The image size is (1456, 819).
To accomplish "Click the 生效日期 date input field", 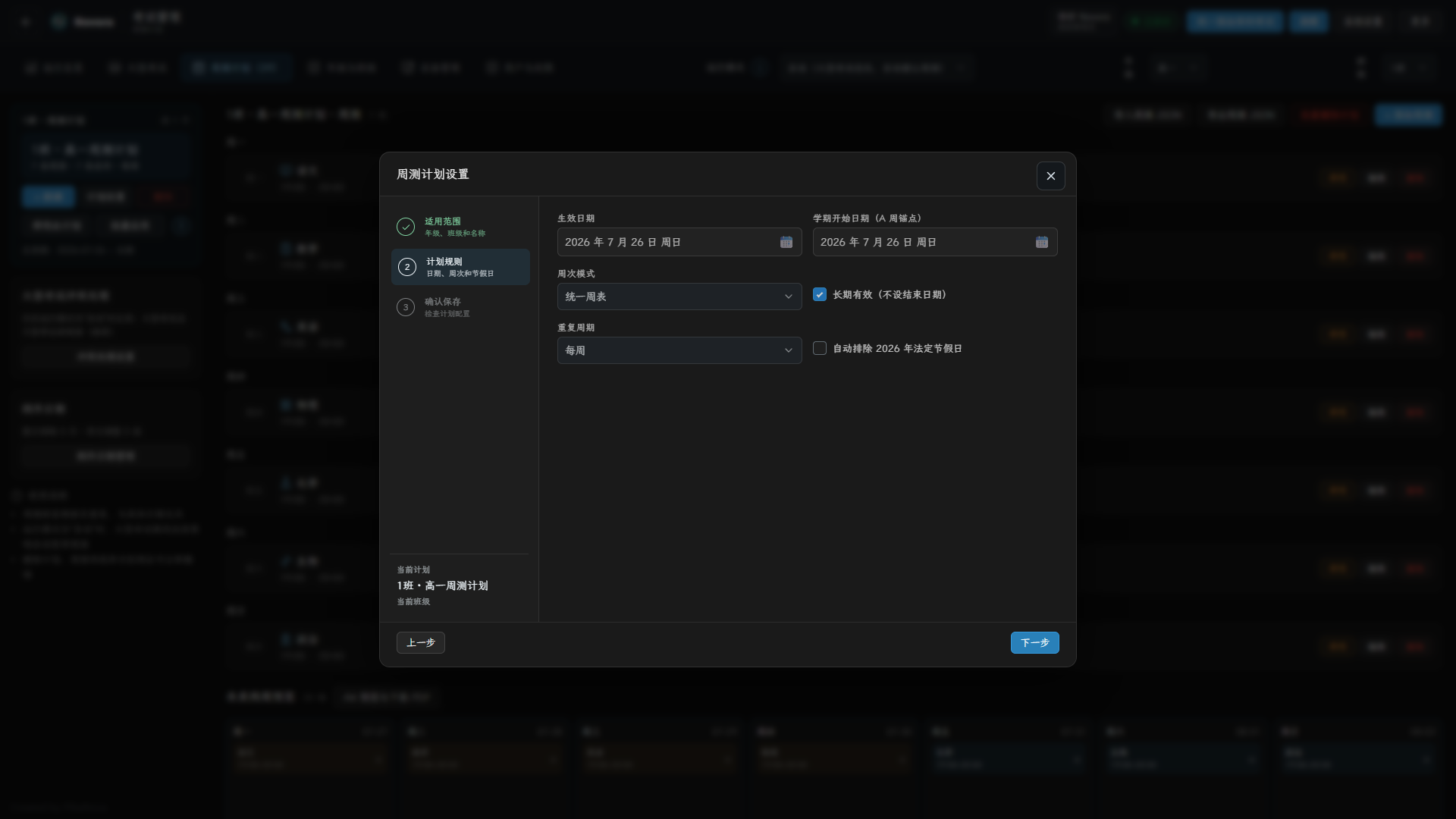I will coord(679,242).
